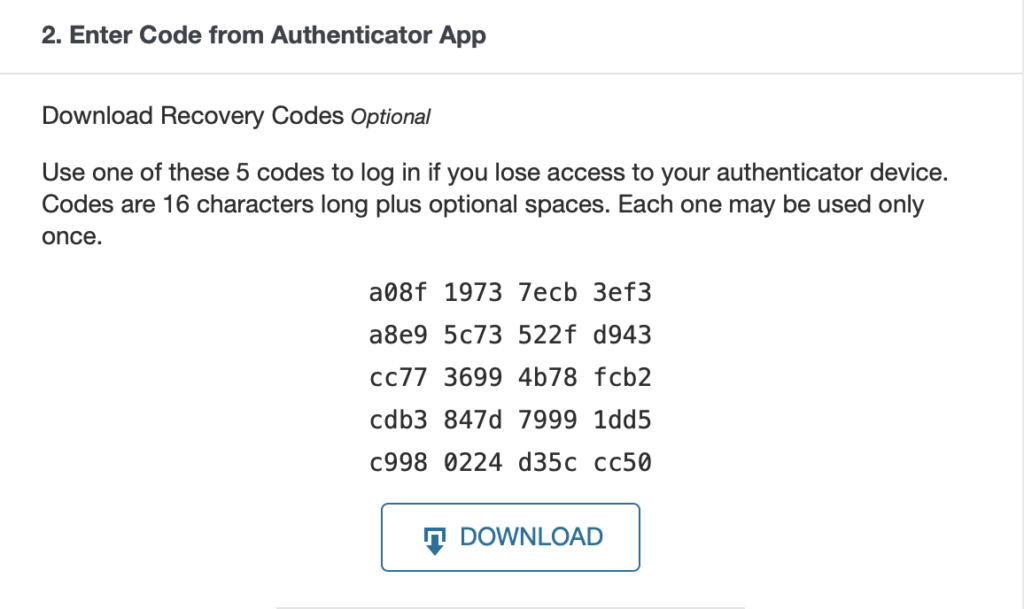Select recovery code starting with a8e9
This screenshot has width=1024, height=609.
(x=510, y=335)
